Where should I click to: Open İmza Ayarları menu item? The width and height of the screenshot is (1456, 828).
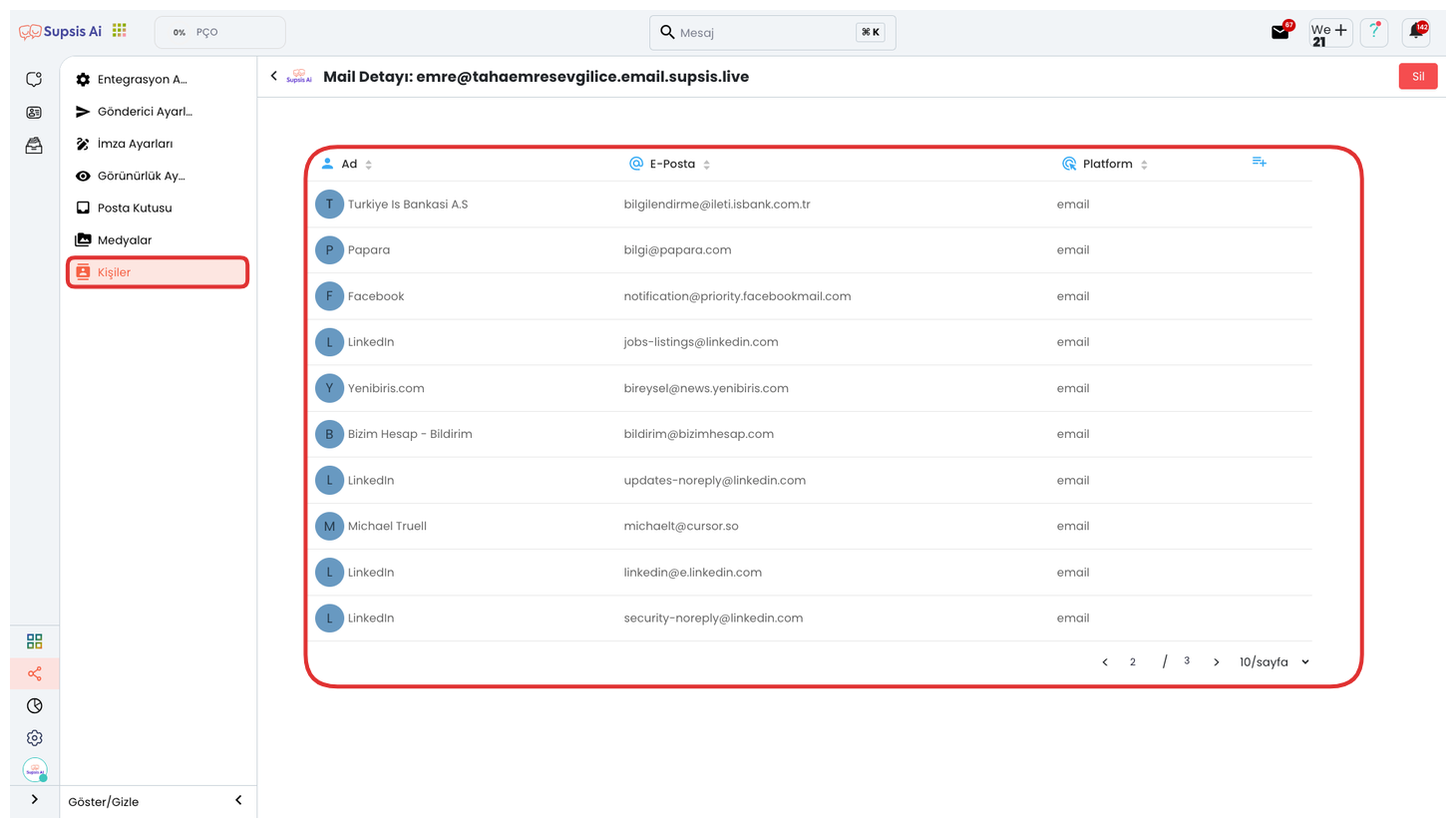[x=158, y=144]
